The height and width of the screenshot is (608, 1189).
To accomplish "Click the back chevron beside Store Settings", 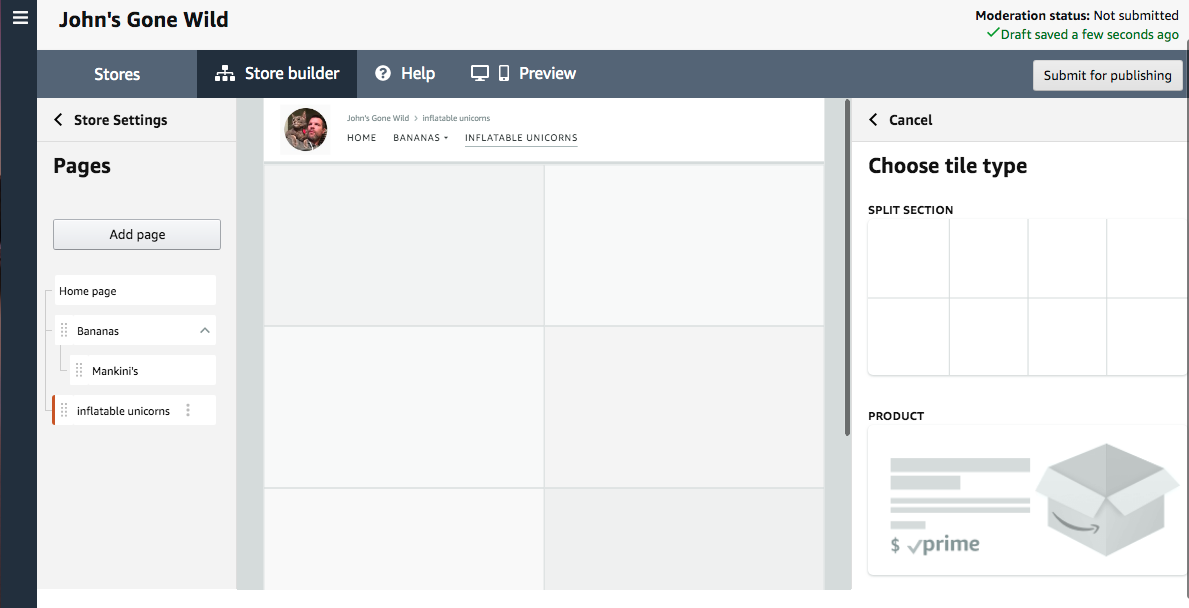I will [x=58, y=120].
